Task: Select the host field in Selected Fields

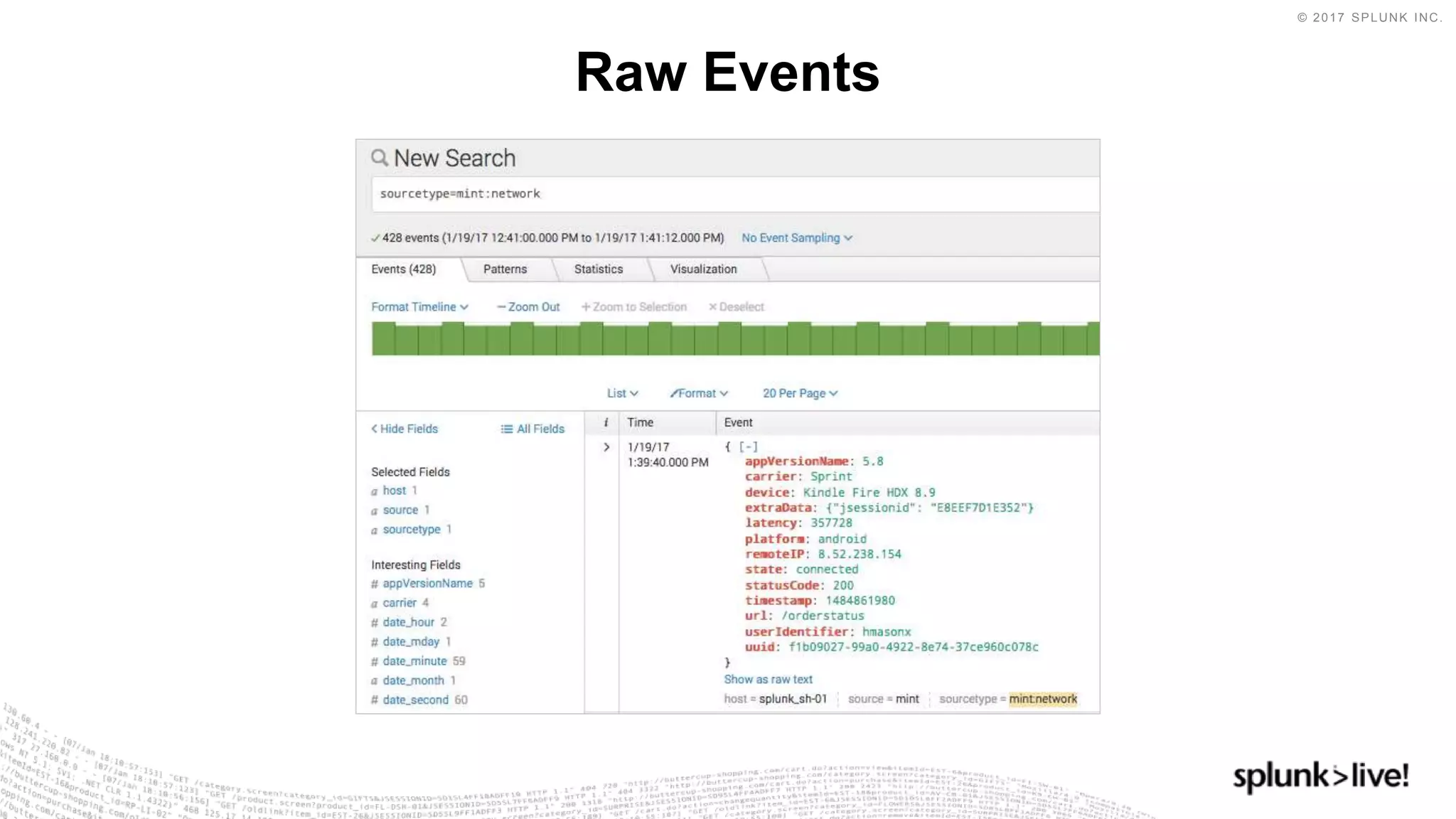Action: [x=395, y=491]
